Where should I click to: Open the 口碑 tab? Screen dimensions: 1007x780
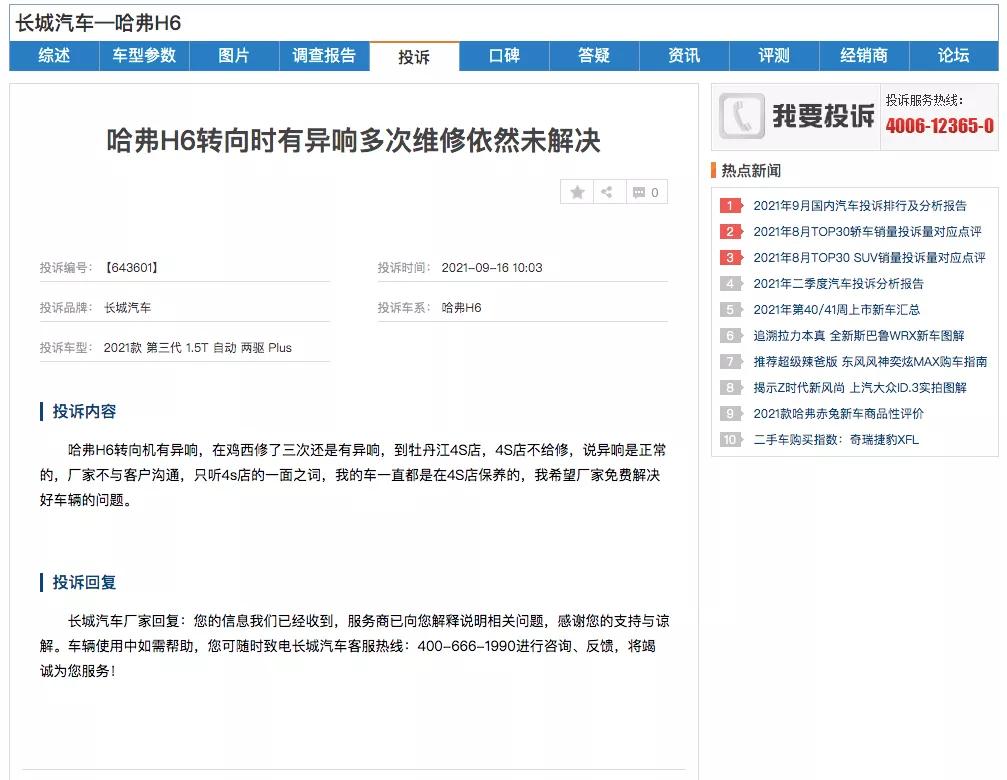(x=504, y=56)
